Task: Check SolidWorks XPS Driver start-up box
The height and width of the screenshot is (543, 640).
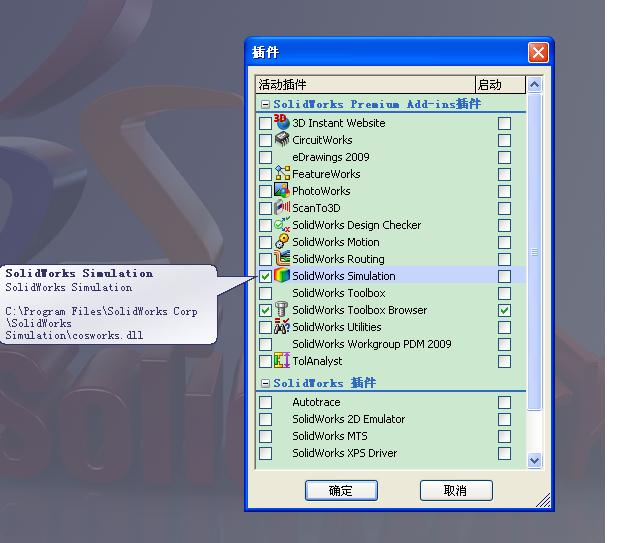Action: 504,454
